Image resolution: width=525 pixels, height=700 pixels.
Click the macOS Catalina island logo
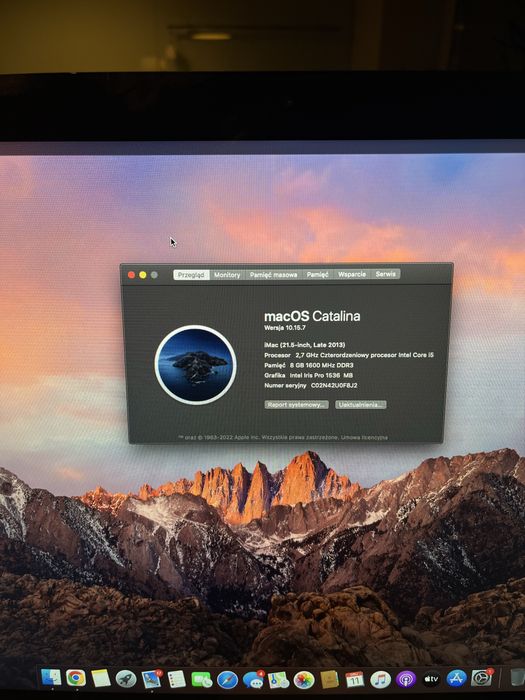pos(196,365)
